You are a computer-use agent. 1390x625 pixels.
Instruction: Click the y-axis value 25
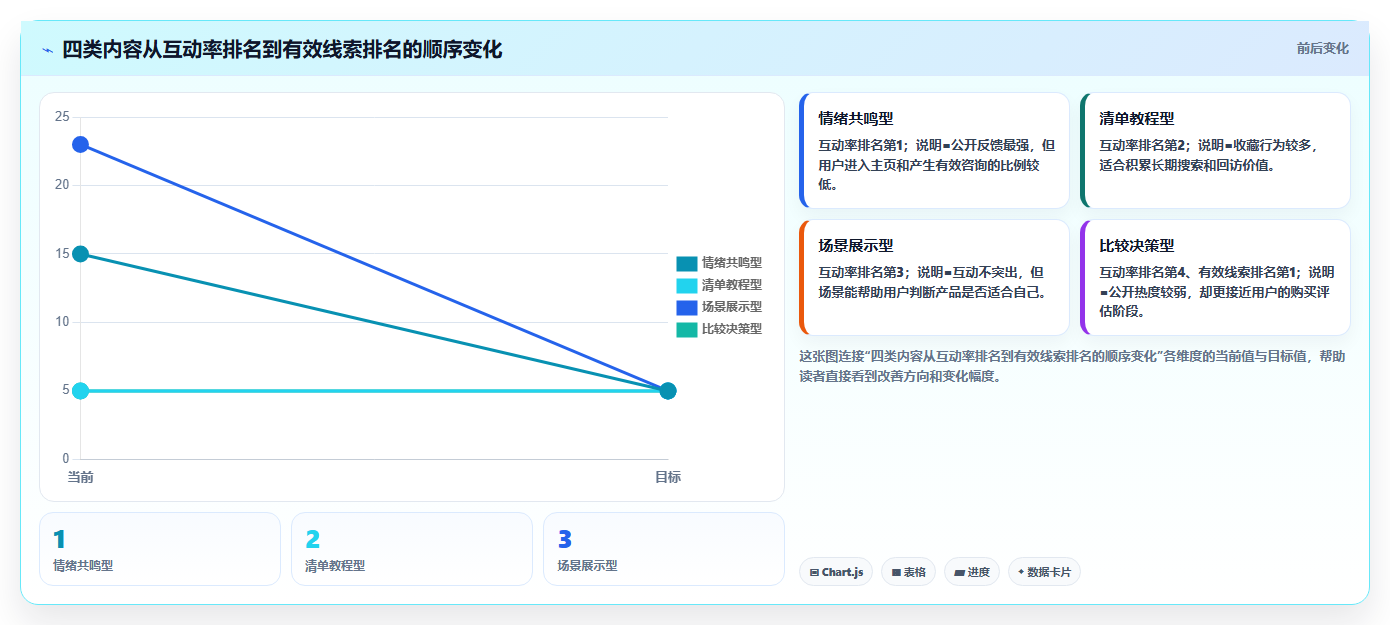62,117
